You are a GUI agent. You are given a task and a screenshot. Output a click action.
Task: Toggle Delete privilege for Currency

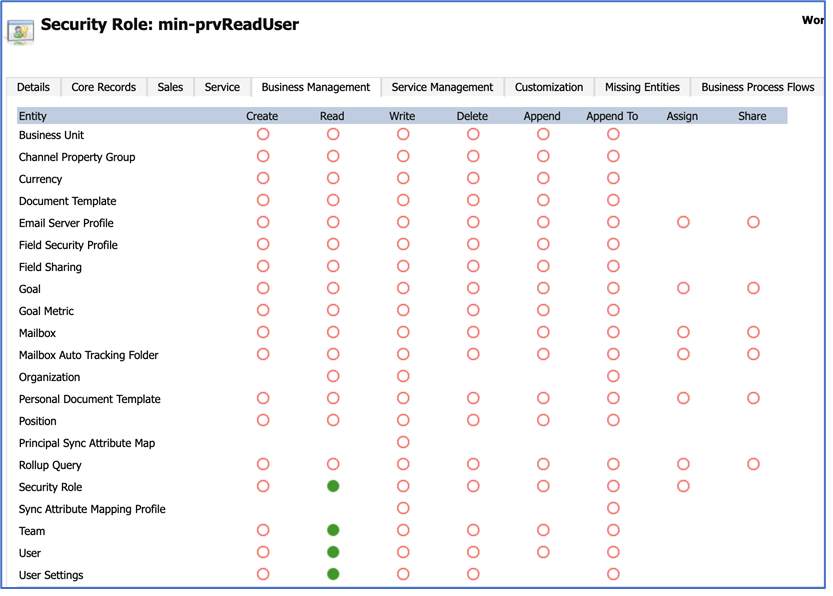click(473, 178)
